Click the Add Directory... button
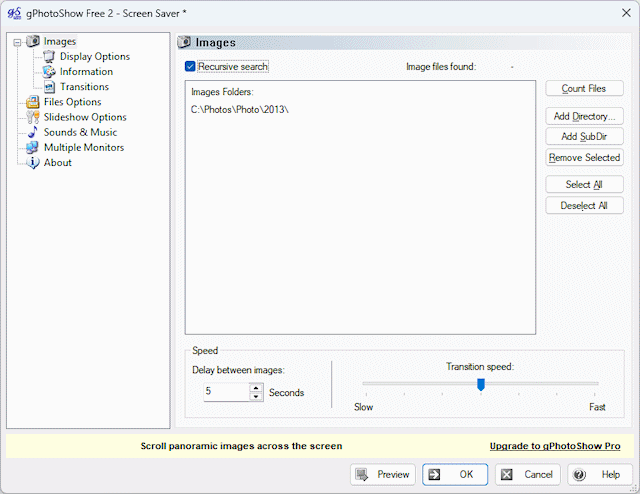Viewport: 640px width, 494px height. [x=584, y=116]
